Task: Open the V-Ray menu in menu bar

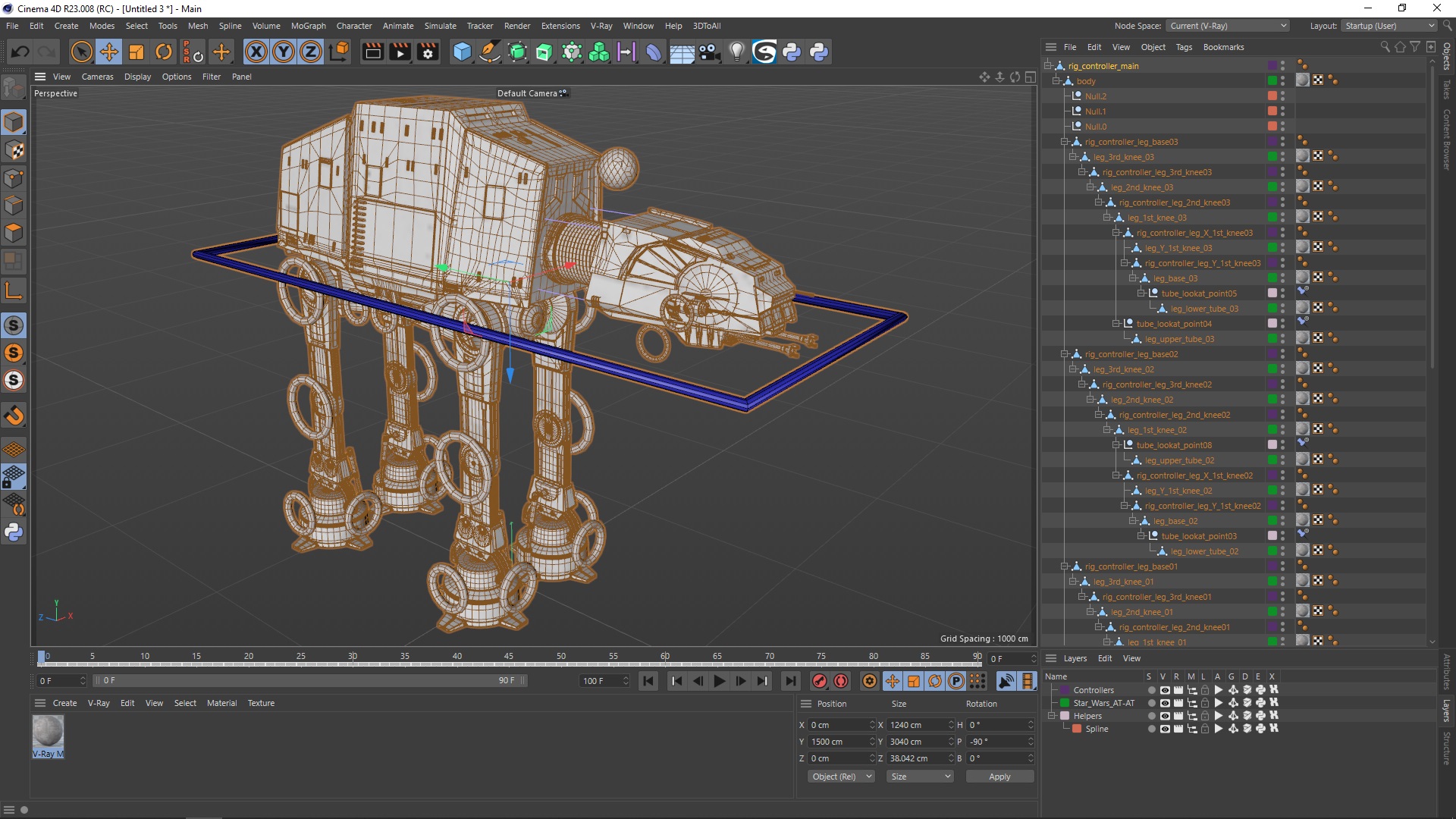Action: click(601, 26)
